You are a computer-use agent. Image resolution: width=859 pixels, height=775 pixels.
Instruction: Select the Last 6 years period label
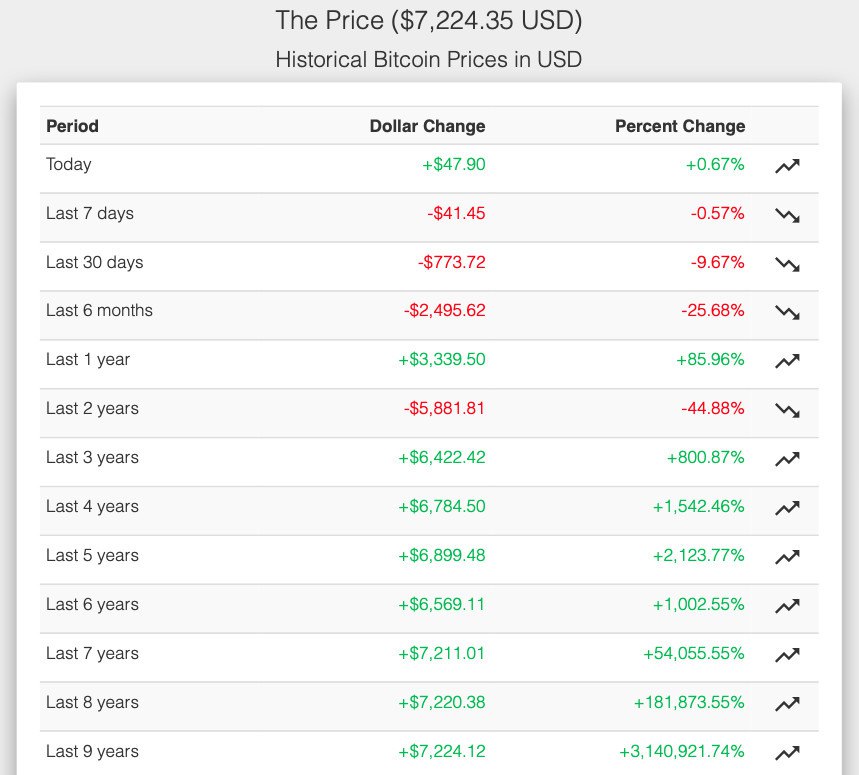tap(93, 604)
